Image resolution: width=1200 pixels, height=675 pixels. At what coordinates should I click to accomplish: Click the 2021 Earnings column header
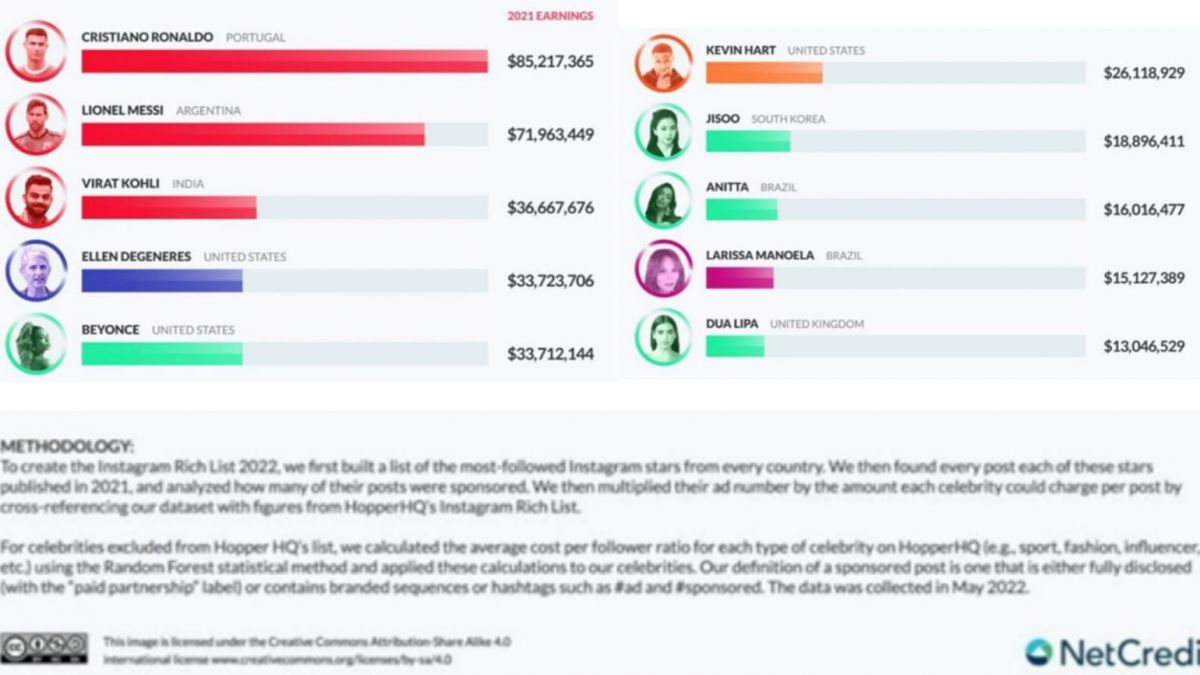point(550,16)
